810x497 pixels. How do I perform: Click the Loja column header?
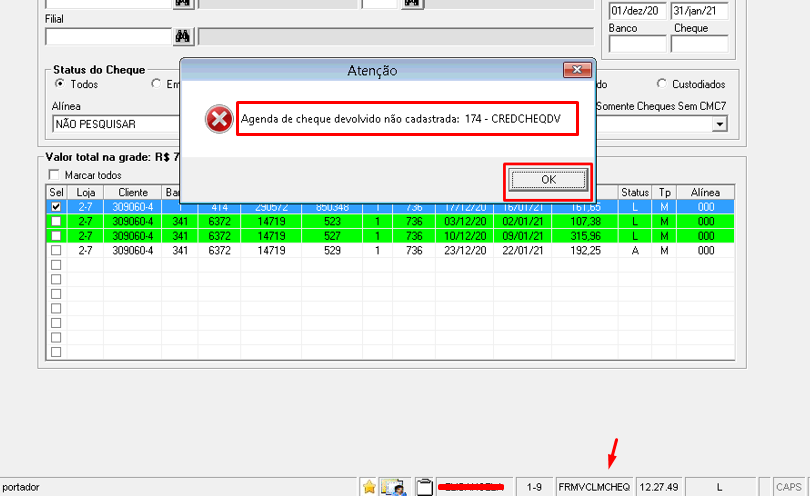point(85,192)
